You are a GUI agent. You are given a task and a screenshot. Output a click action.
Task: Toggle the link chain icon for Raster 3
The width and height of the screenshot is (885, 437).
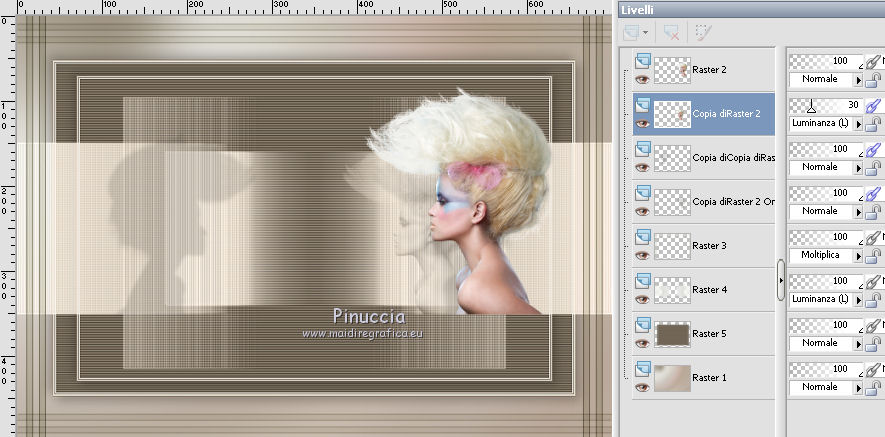pos(873,237)
